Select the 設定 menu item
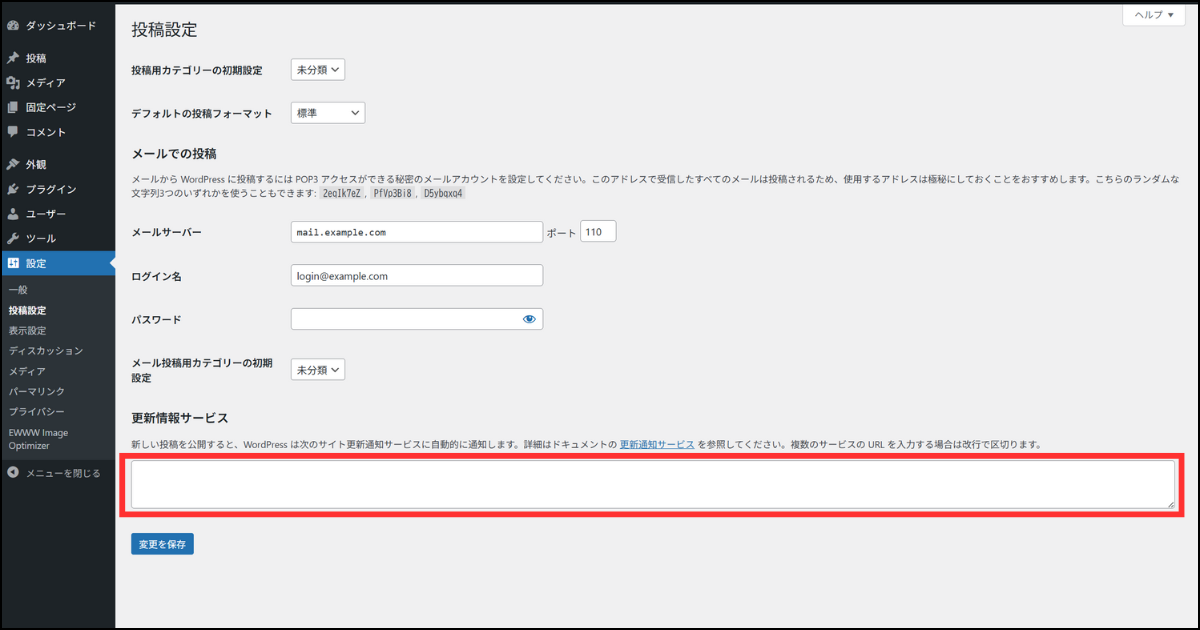 pos(58,263)
